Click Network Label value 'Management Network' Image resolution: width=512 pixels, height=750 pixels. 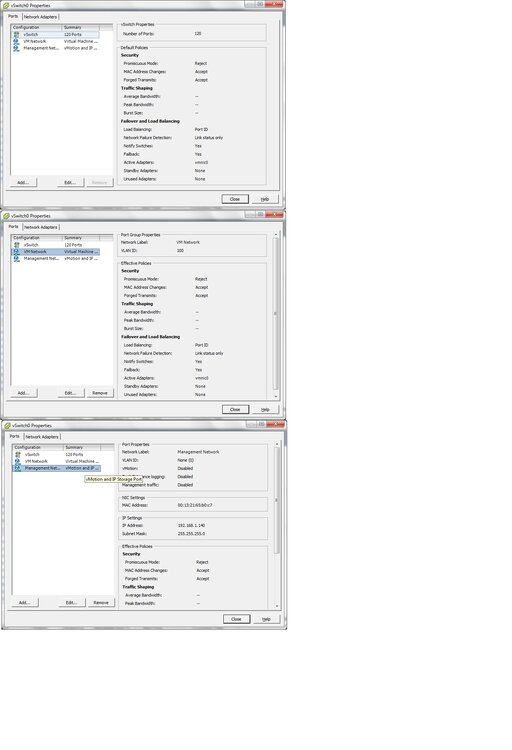click(x=198, y=452)
